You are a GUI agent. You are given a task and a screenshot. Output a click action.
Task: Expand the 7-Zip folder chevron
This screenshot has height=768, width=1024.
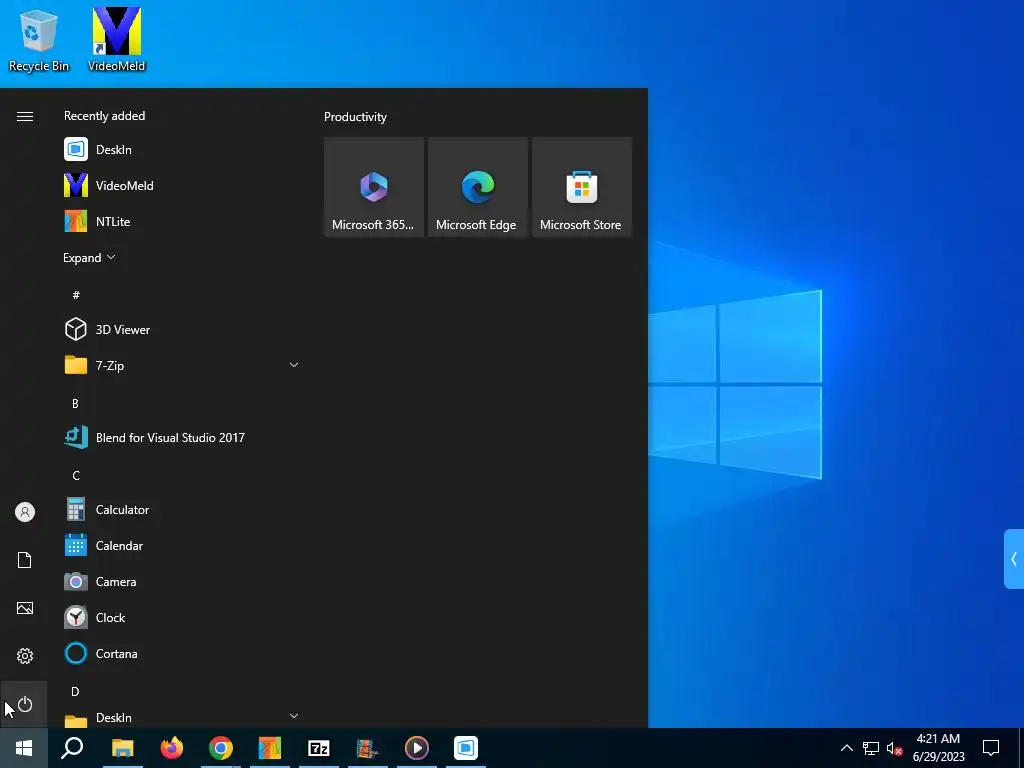tap(294, 365)
